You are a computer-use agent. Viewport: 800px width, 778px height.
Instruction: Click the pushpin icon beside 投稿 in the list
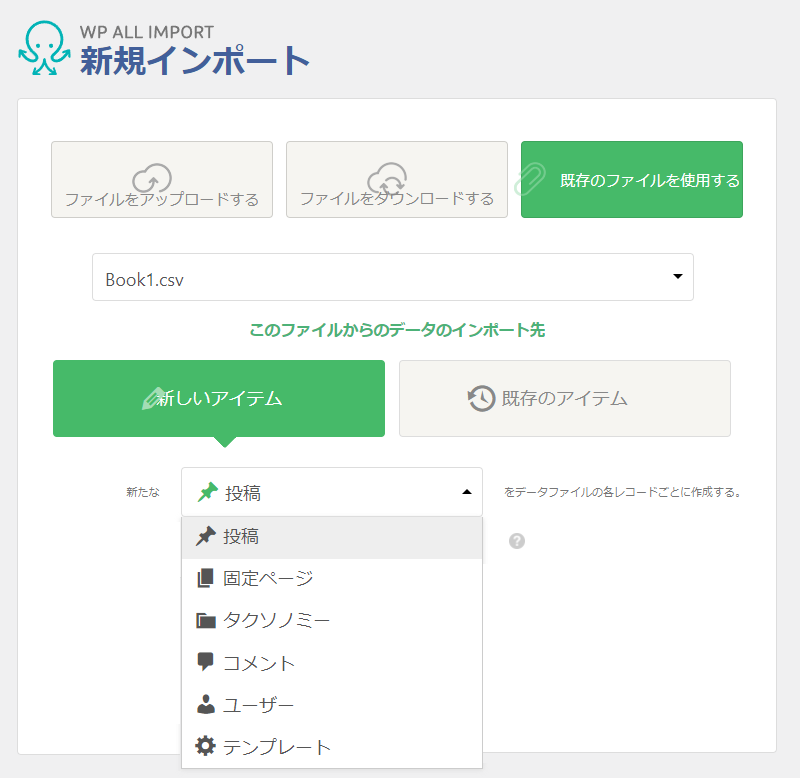coord(206,536)
